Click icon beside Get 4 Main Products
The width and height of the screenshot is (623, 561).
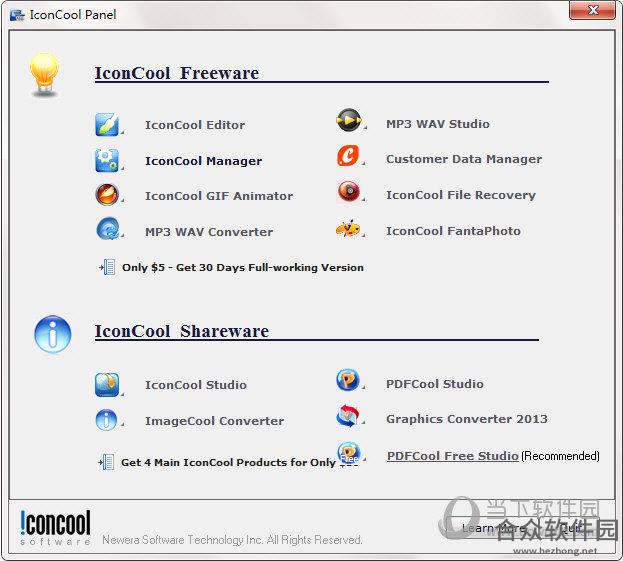[106, 462]
